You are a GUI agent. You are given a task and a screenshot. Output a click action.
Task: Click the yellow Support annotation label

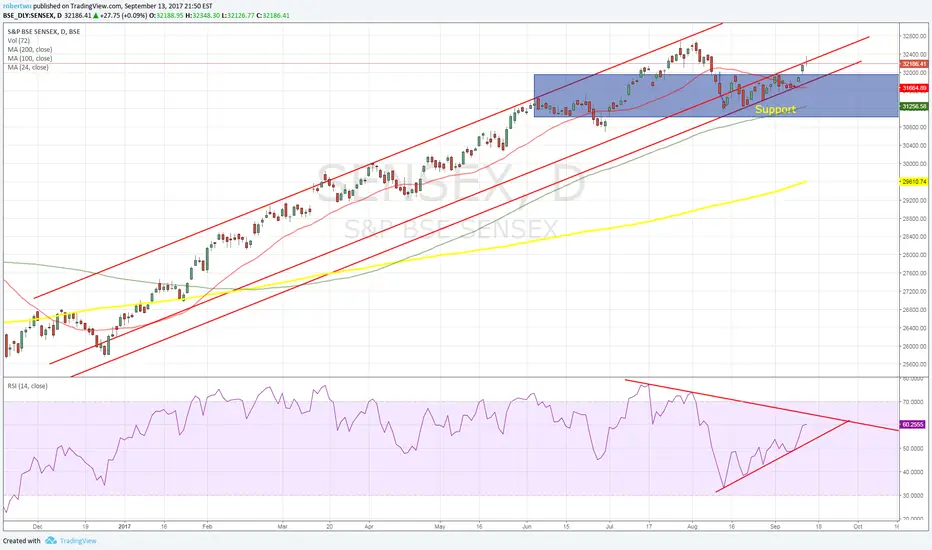[775, 109]
